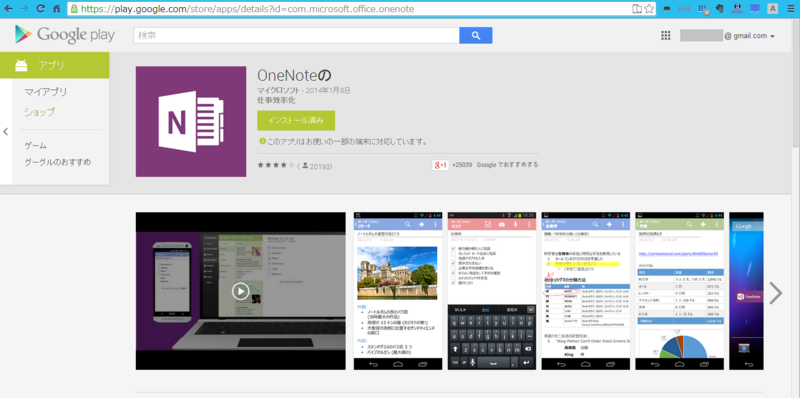Image resolution: width=800 pixels, height=398 pixels.
Task: Click the black extension icon left of HH
Action: coord(666,9)
